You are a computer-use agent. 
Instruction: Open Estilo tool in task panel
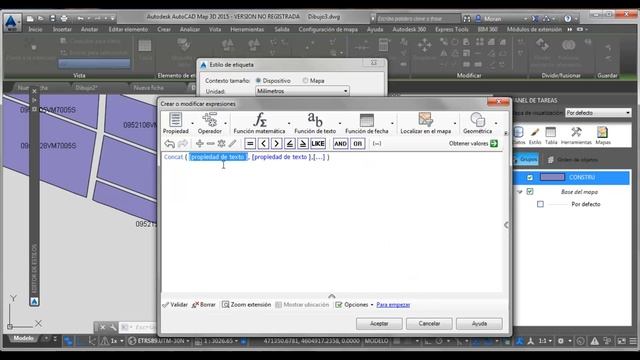coord(535,136)
